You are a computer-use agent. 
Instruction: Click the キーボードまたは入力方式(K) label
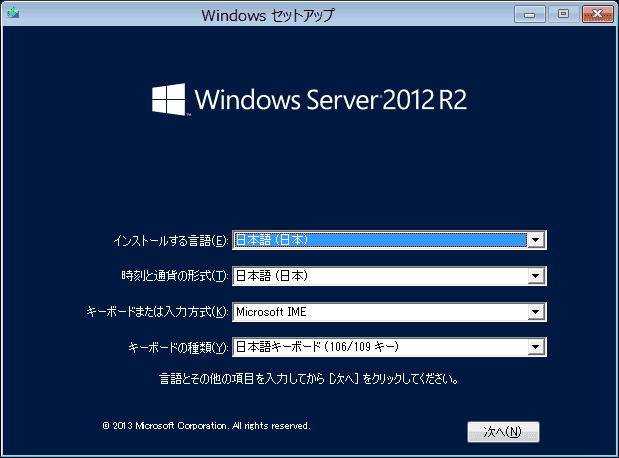(158, 312)
